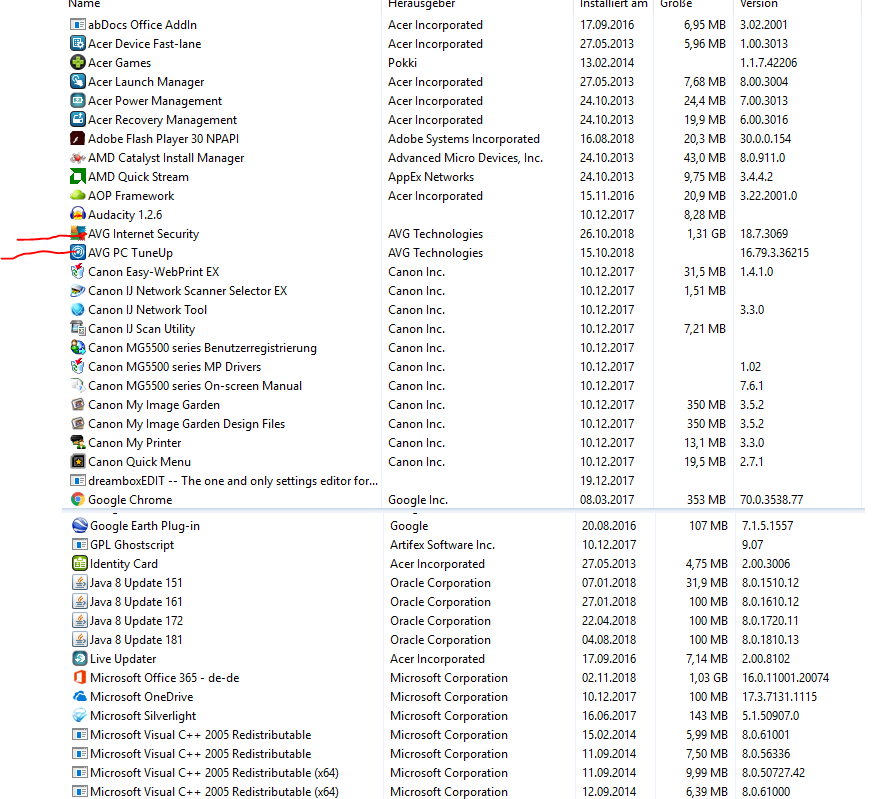
Task: Click the Acer Games icon
Action: (x=78, y=63)
